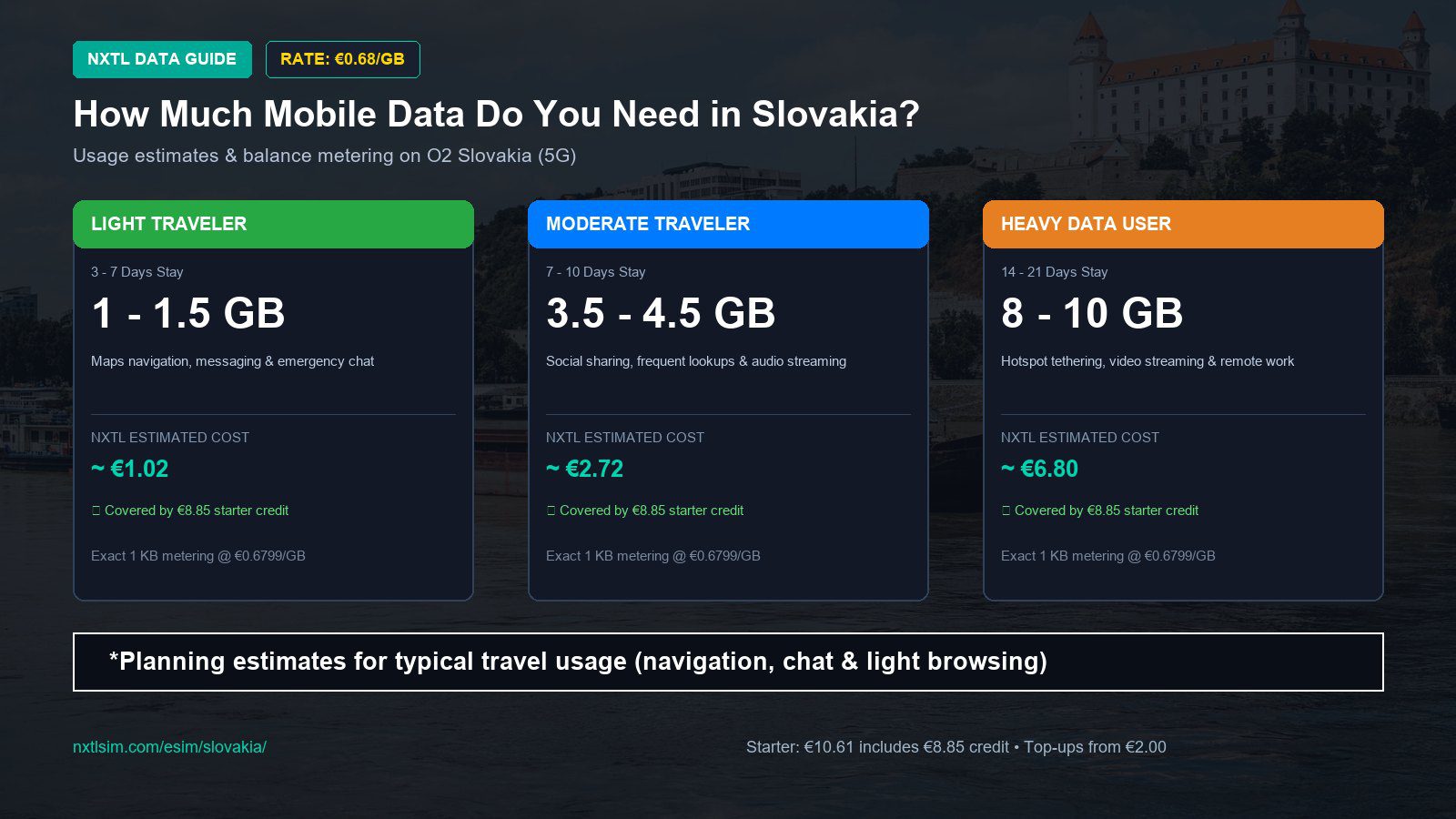Click the main title about Slovakia data
The width and height of the screenshot is (1456, 819).
496,115
